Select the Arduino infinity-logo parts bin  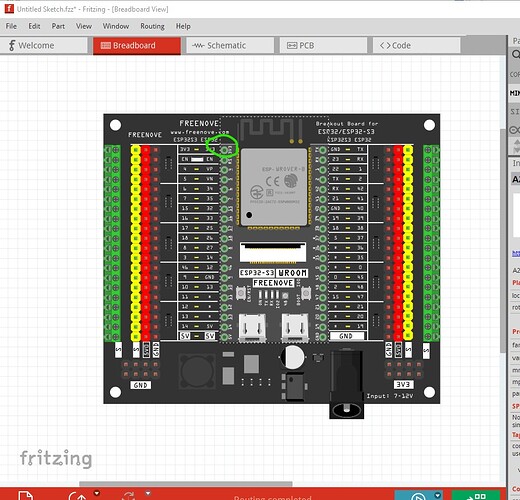click(515, 130)
